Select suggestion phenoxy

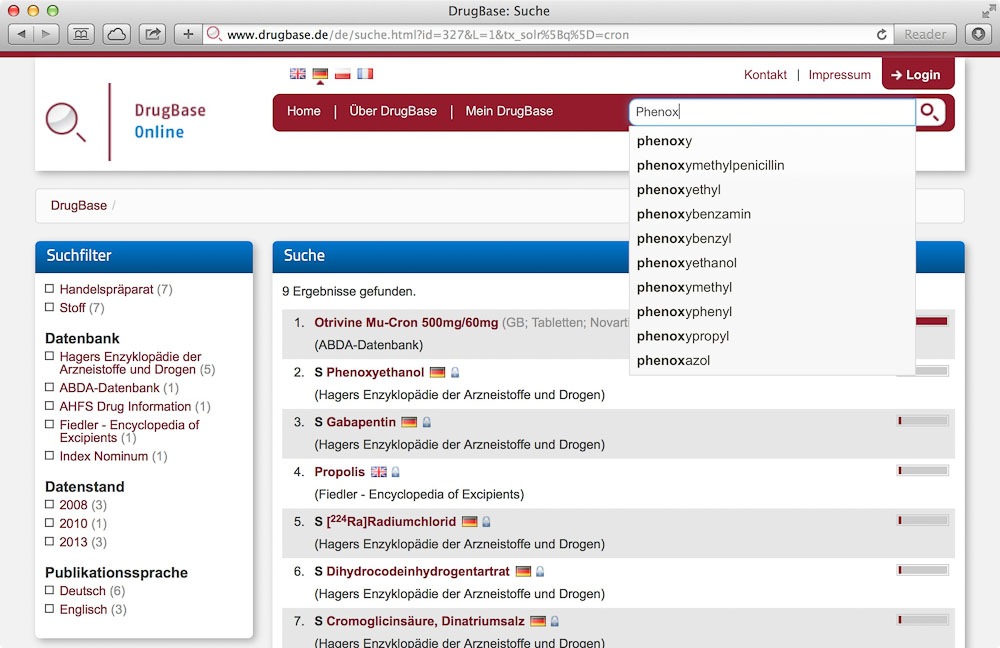click(772, 141)
